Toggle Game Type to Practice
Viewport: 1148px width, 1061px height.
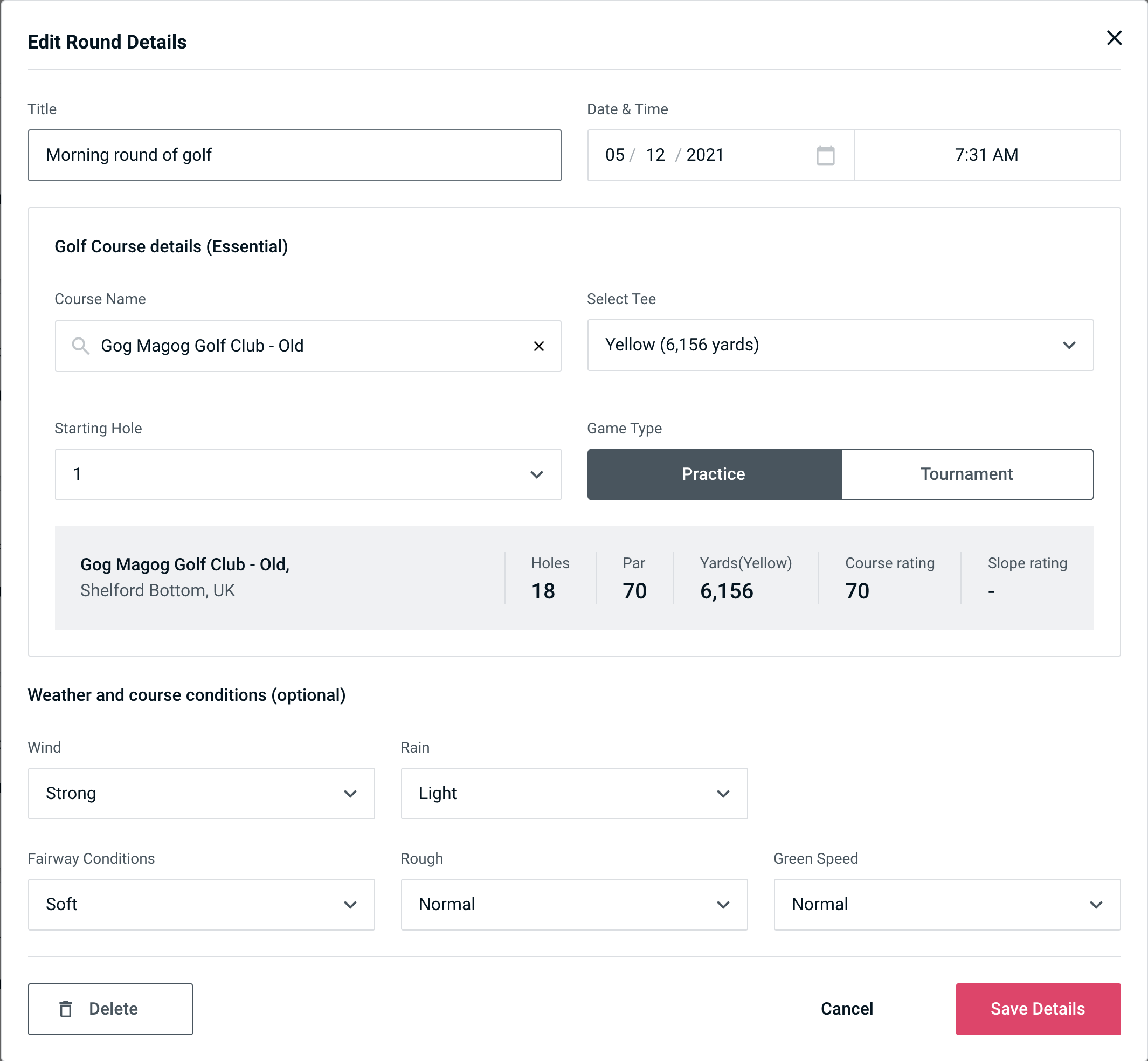(714, 474)
